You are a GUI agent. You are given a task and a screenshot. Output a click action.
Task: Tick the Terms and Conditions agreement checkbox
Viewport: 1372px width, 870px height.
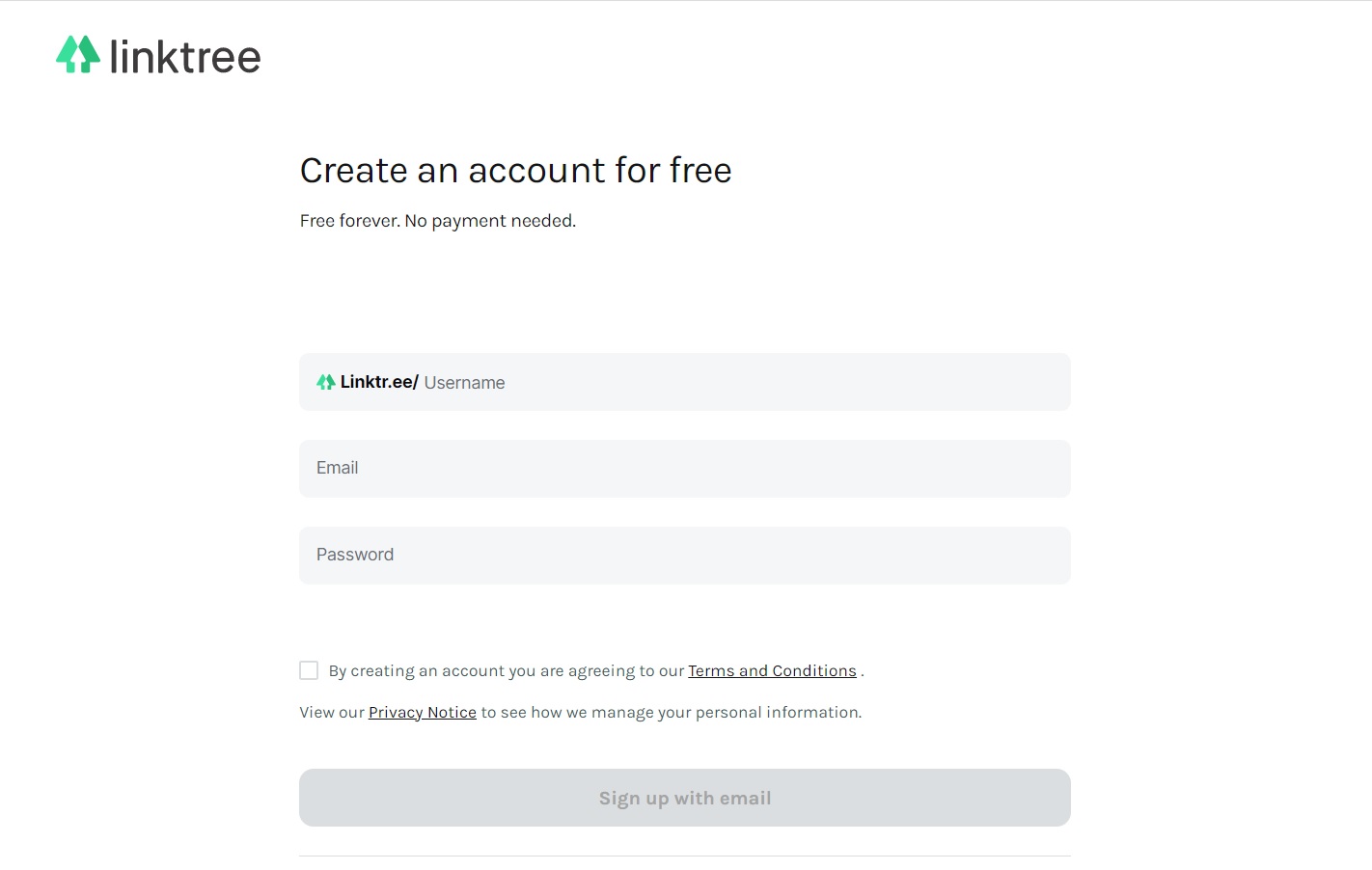click(x=309, y=669)
